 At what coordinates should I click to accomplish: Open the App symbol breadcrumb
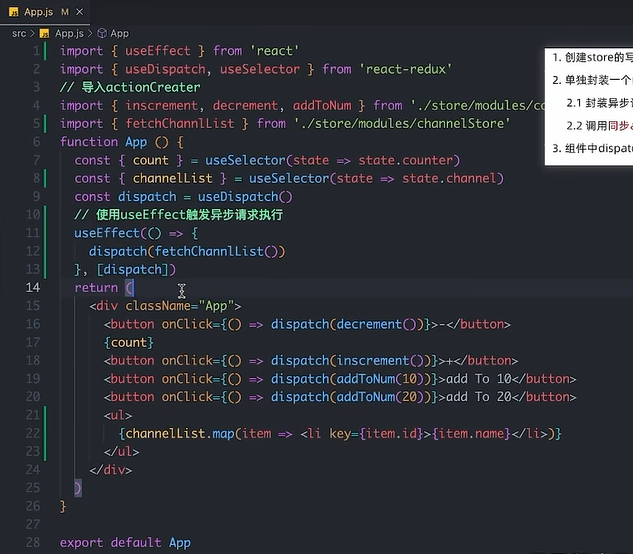coord(119,34)
